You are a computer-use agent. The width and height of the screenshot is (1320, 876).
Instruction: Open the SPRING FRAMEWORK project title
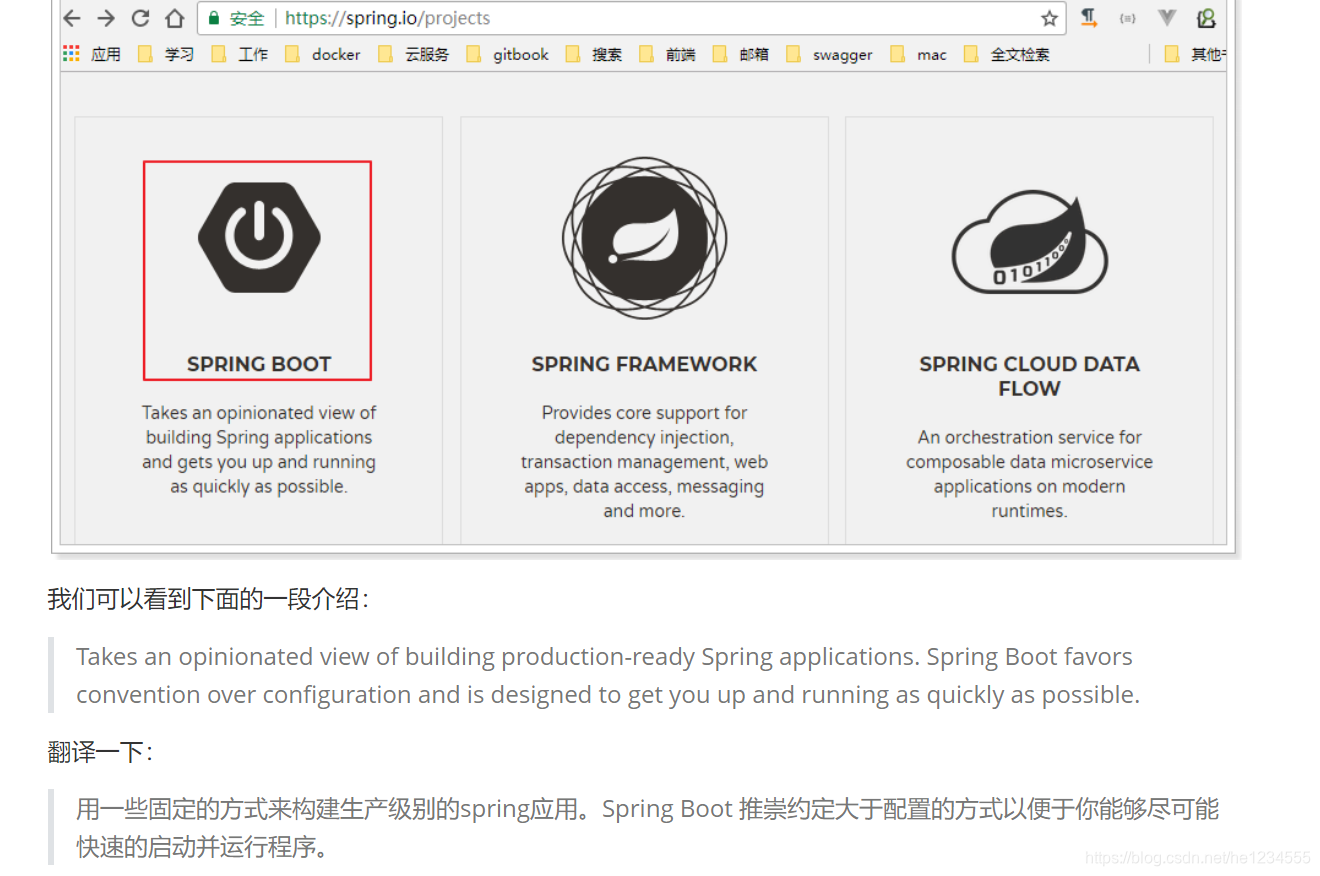(644, 364)
